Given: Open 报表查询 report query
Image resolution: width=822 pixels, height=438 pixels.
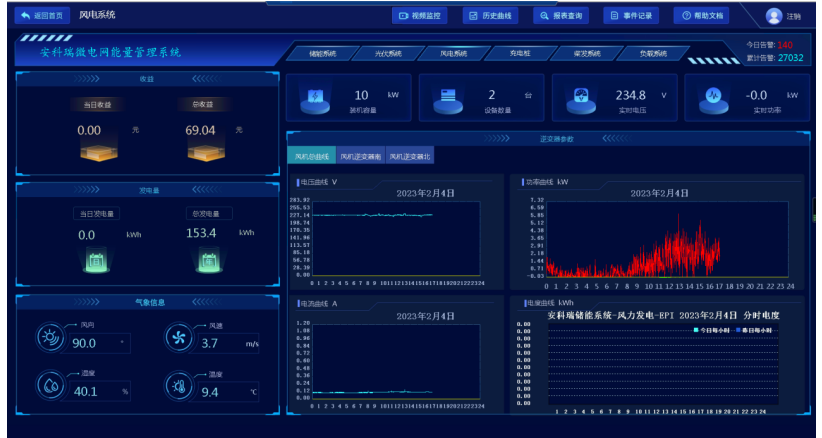Looking at the screenshot, I should (x=560, y=16).
